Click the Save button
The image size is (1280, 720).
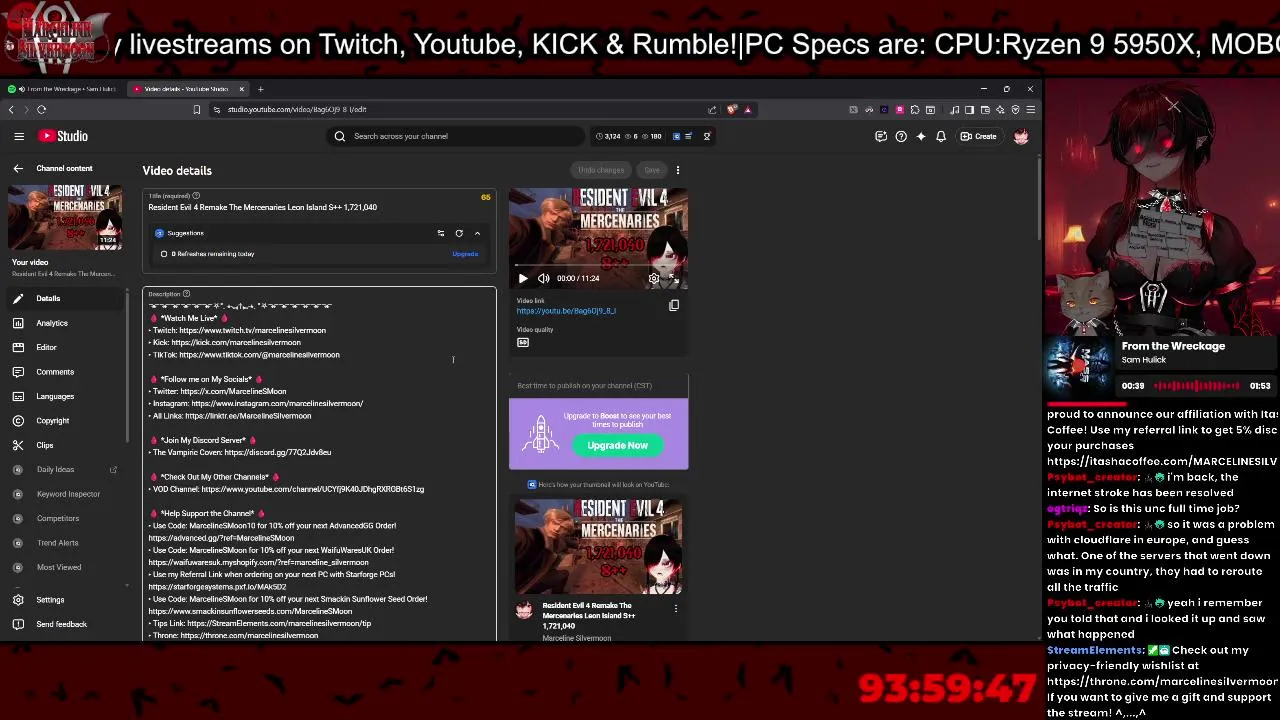click(x=652, y=170)
